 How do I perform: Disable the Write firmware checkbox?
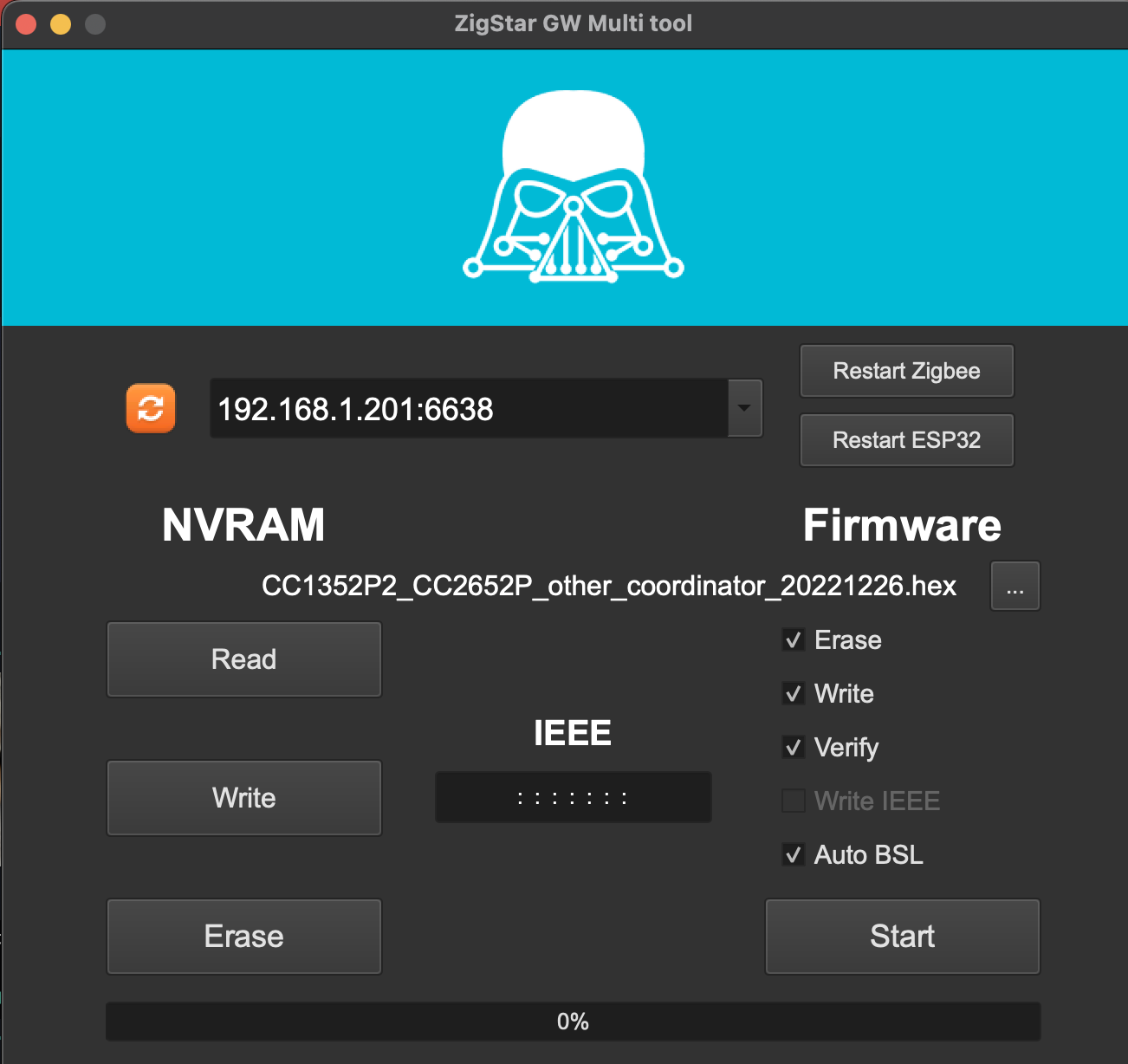click(x=793, y=693)
